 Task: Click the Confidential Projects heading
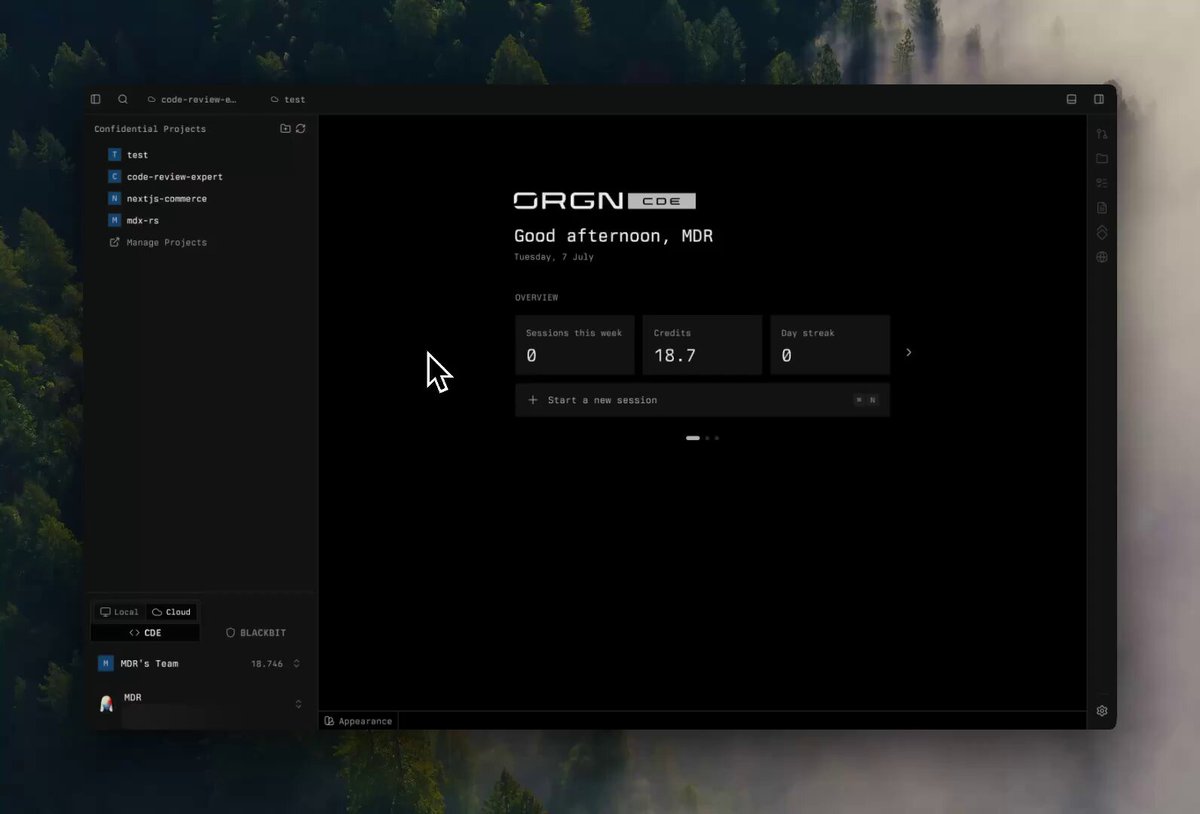click(x=150, y=129)
